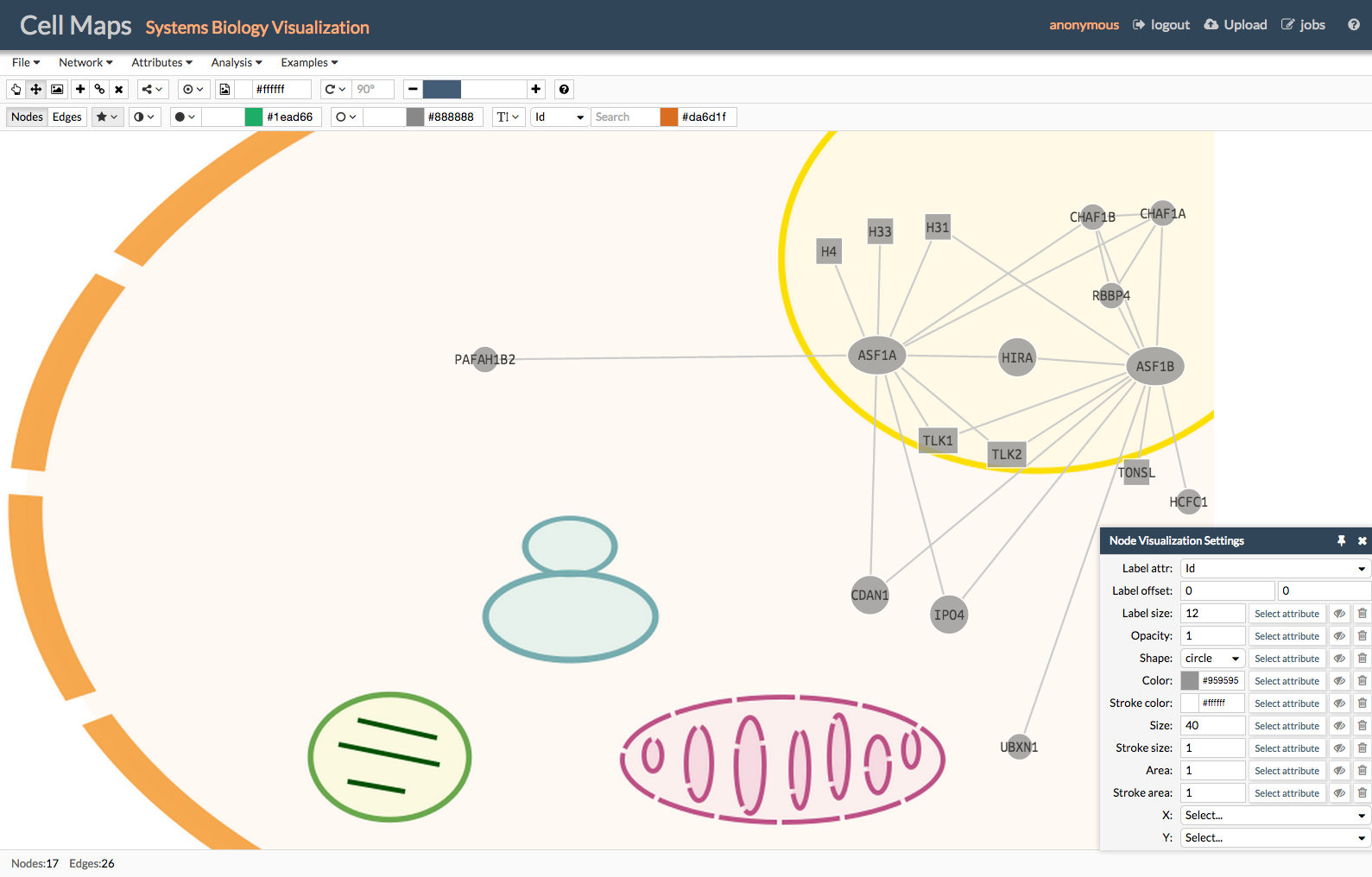The height and width of the screenshot is (877, 1372).
Task: Open the text label style dropdown
Action: pyautogui.click(x=509, y=117)
